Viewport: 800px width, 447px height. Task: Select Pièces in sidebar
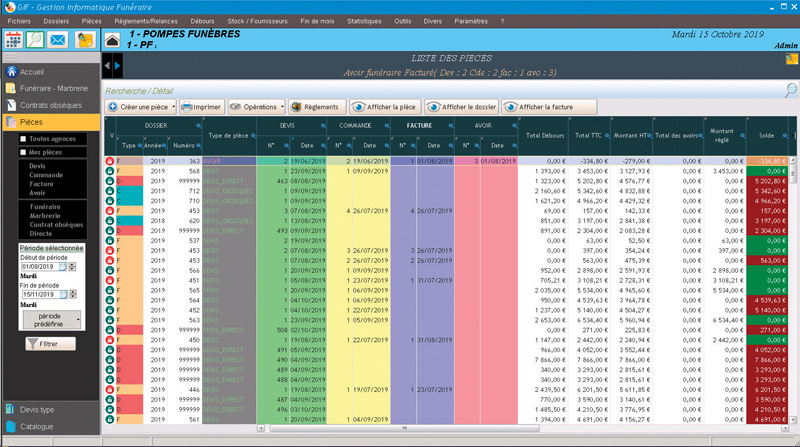51,122
